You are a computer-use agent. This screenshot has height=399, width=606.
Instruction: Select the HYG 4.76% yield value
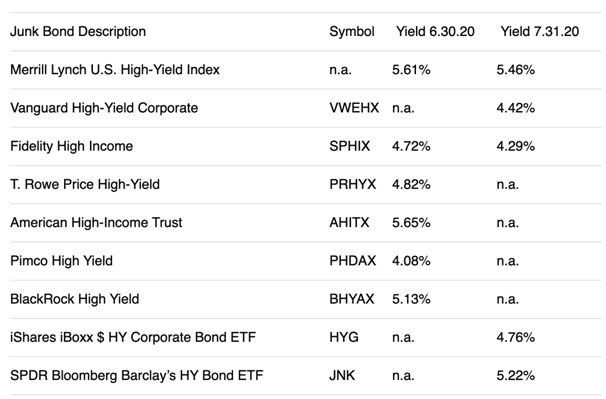tap(516, 337)
